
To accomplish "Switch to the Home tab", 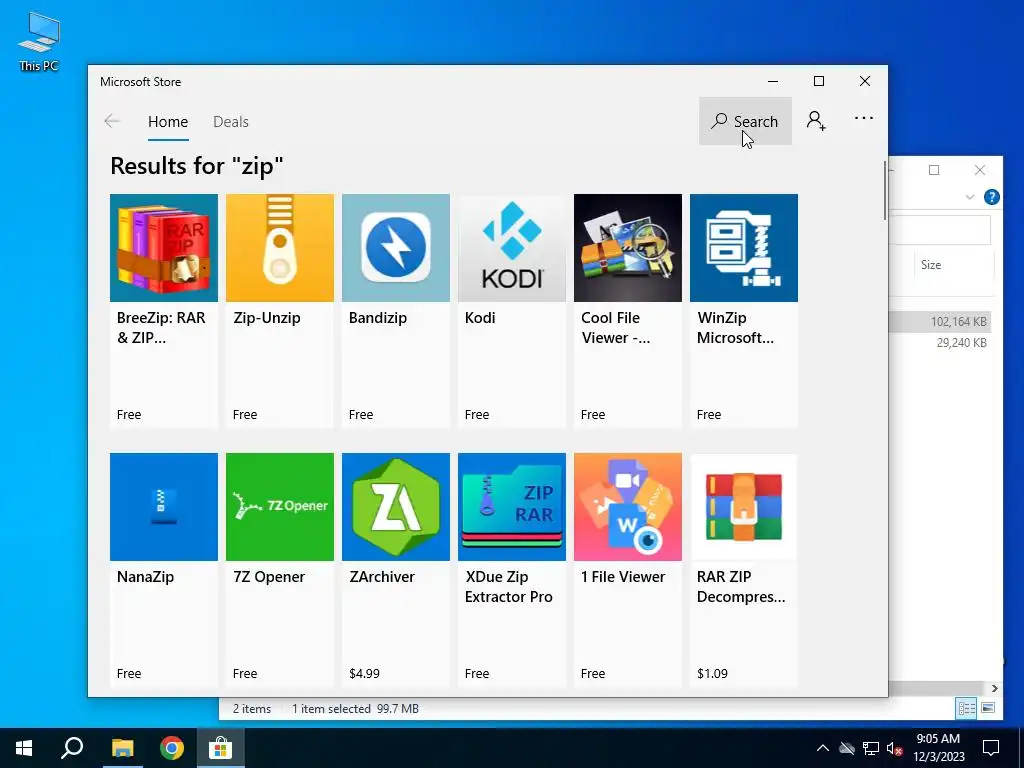I will tap(168, 121).
